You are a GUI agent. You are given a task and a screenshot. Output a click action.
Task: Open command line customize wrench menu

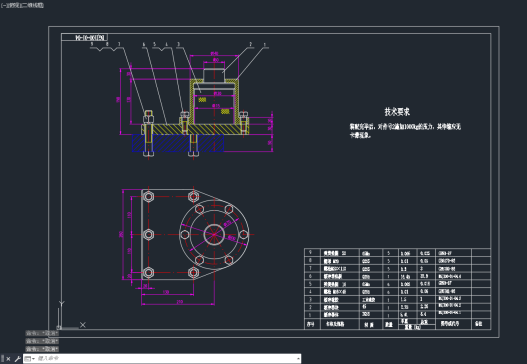click(x=17, y=359)
